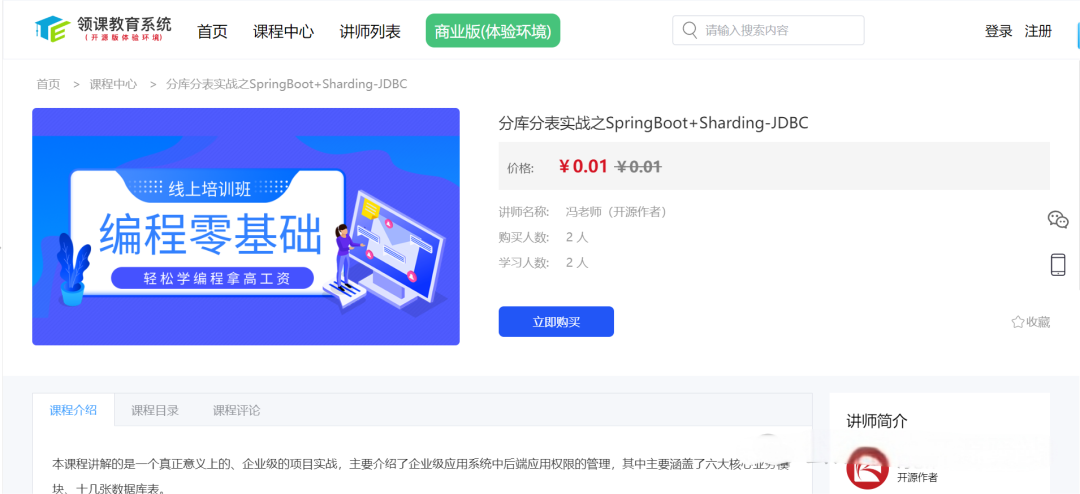
Task: Click the search magnifier icon
Action: (689, 30)
